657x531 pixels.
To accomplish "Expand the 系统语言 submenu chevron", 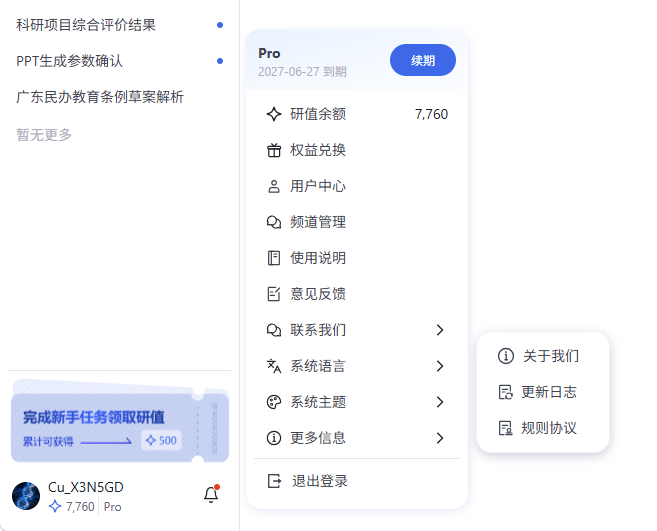I will 440,366.
